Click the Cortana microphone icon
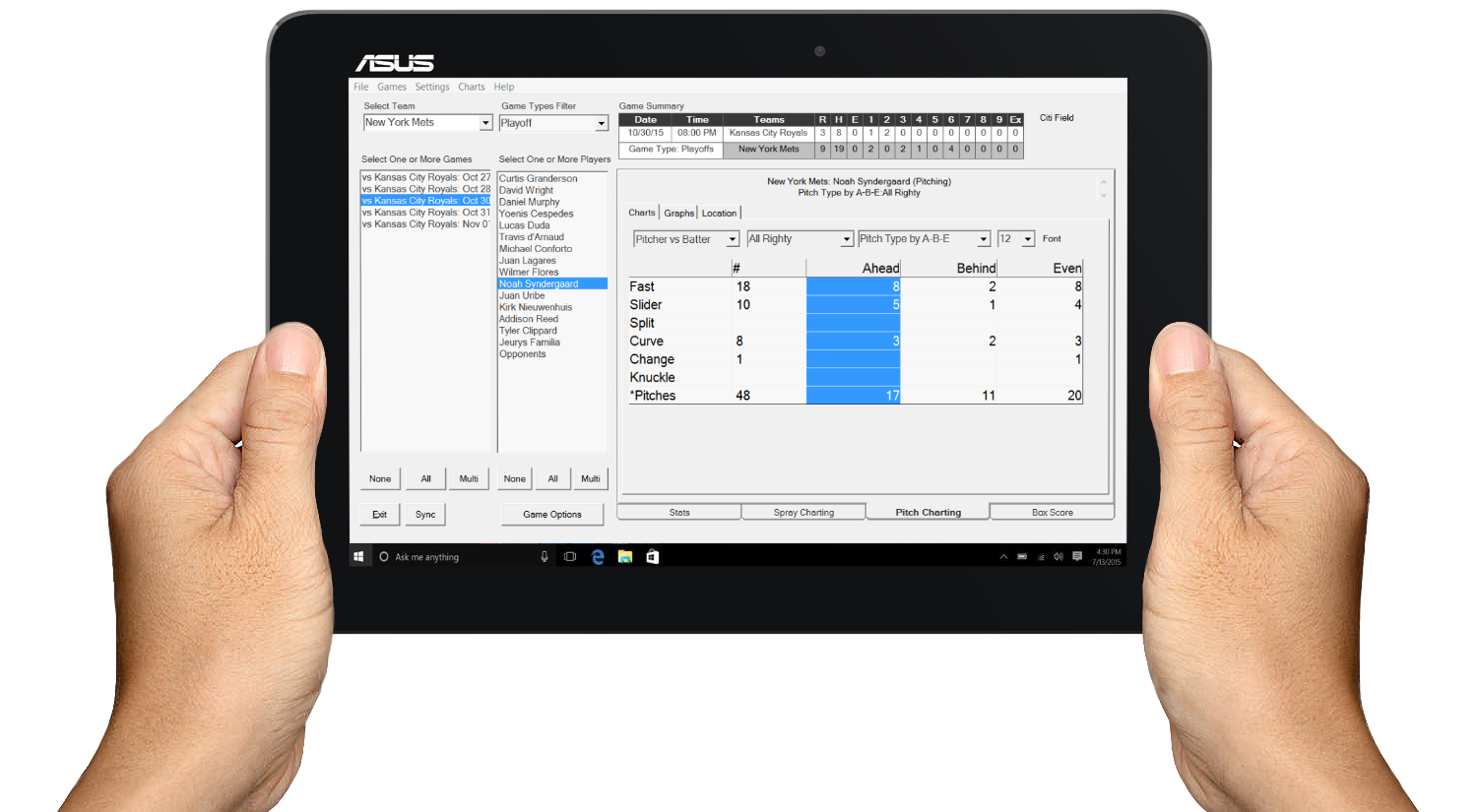 click(x=544, y=557)
